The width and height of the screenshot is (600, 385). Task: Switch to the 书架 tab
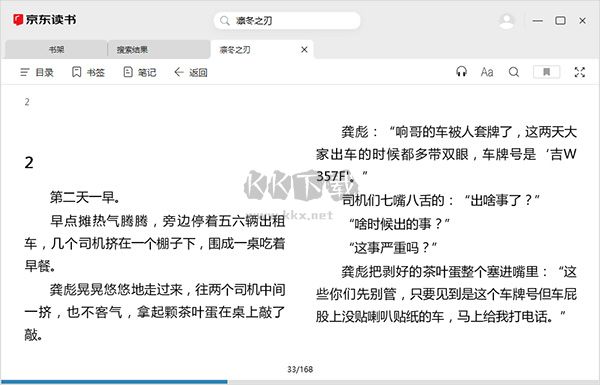tap(56, 49)
